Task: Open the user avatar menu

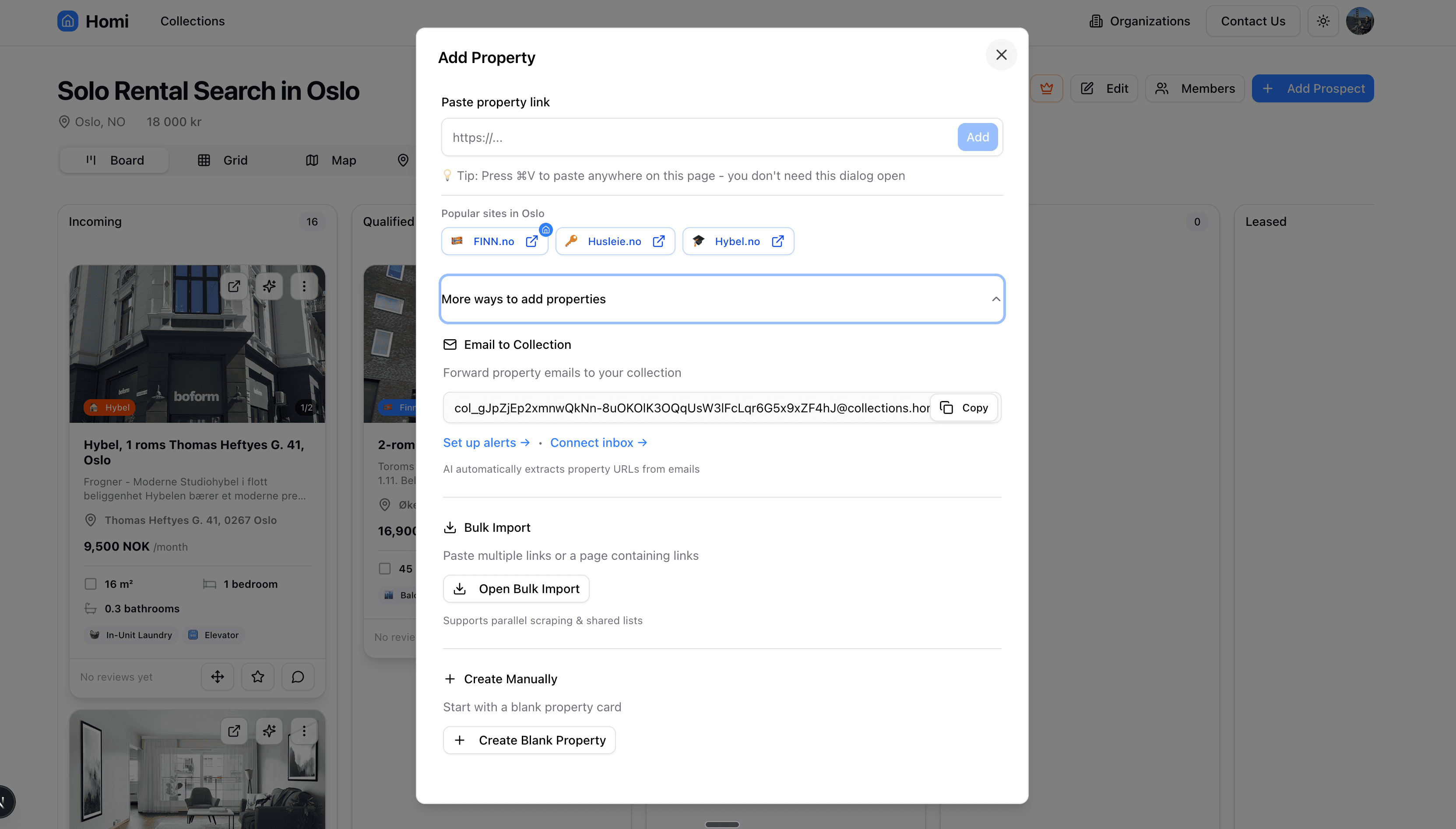Action: pyautogui.click(x=1360, y=21)
